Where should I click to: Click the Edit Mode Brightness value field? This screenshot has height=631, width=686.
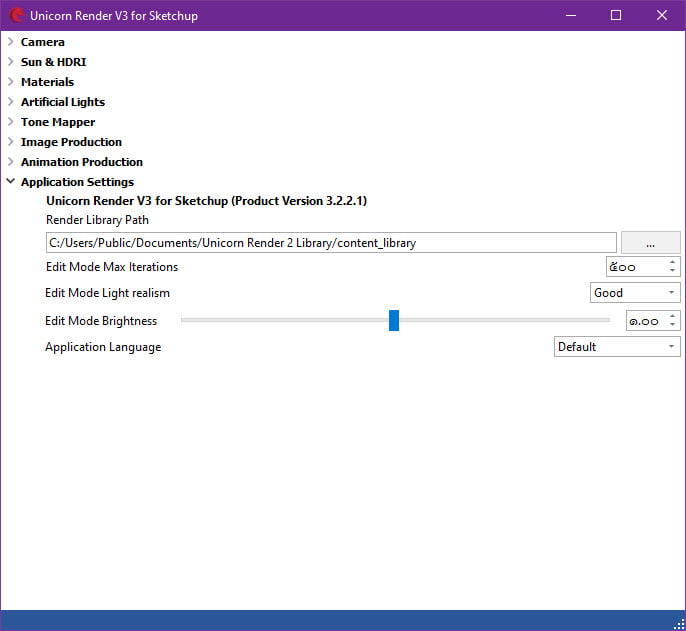tap(647, 321)
